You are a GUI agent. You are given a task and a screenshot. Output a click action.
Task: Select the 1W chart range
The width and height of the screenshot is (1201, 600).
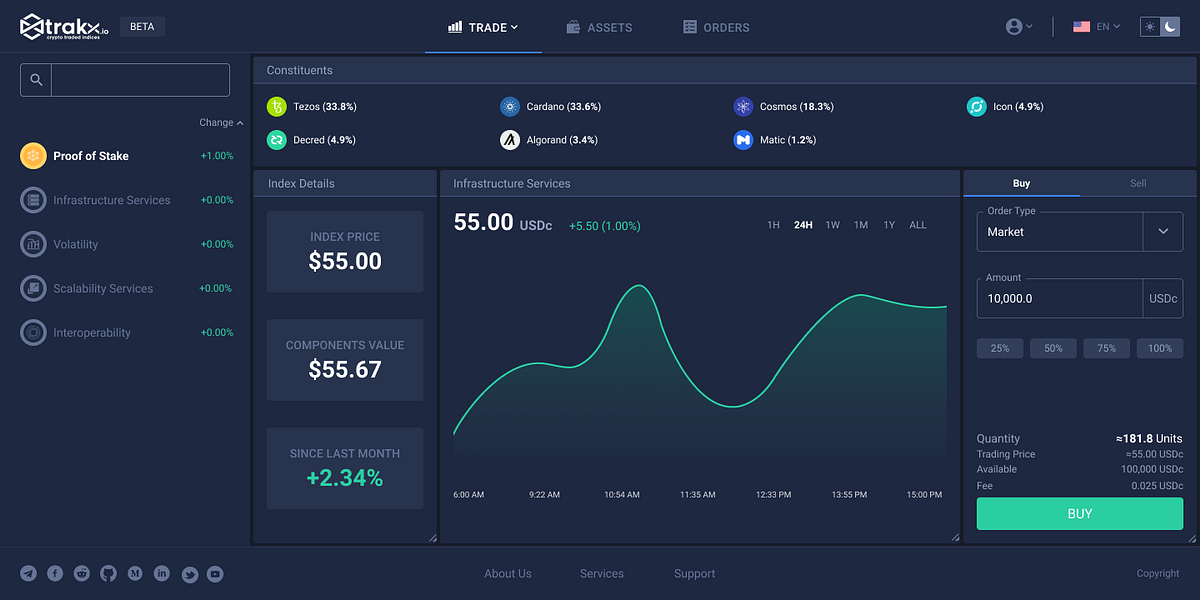click(x=832, y=225)
